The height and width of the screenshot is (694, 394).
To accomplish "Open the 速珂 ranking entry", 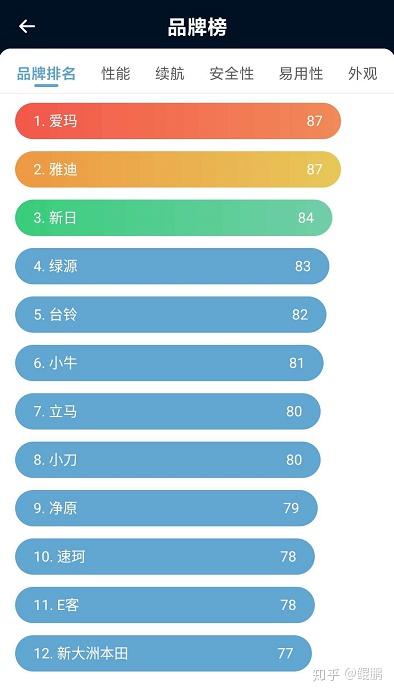I will [165, 556].
